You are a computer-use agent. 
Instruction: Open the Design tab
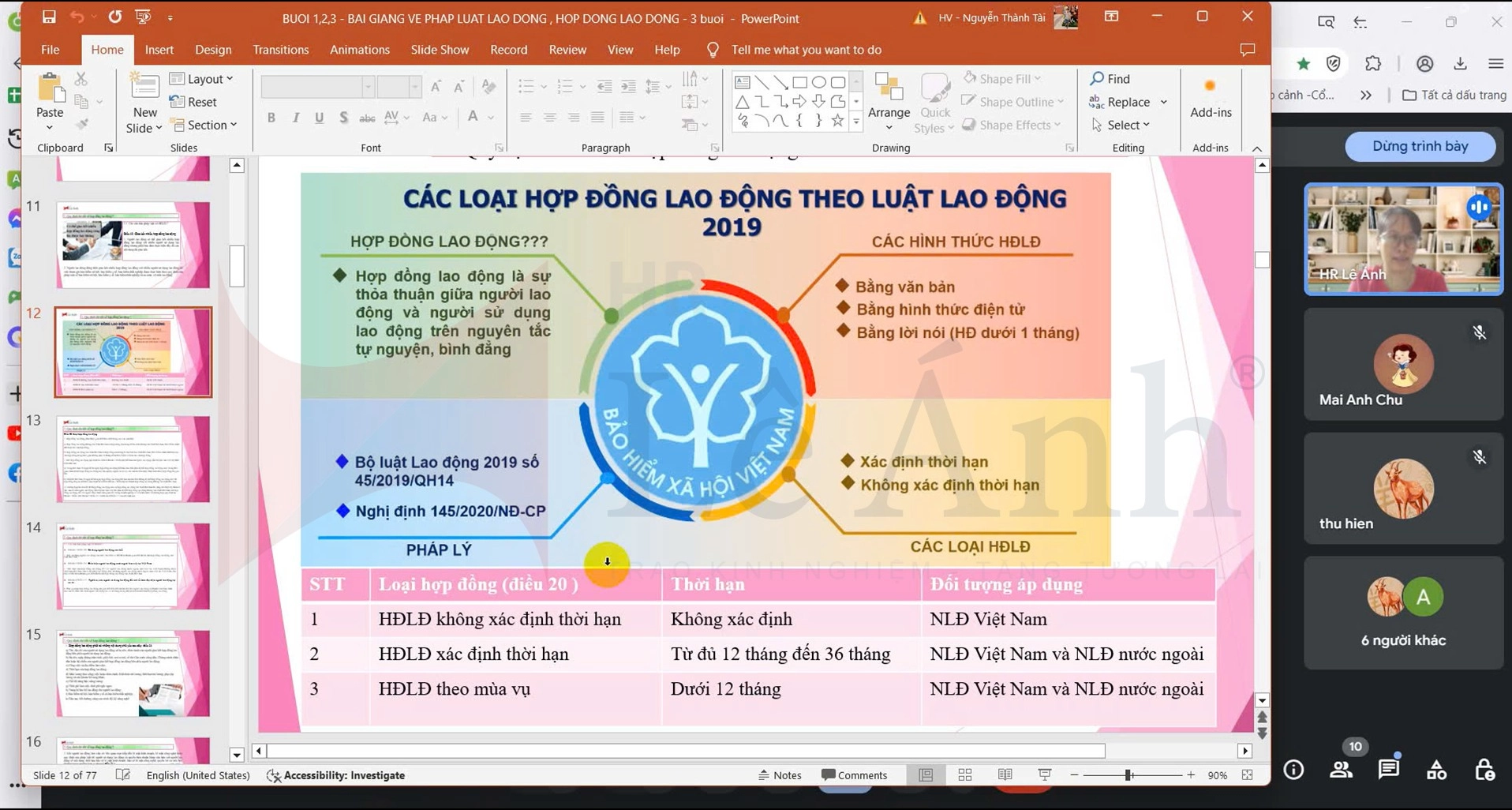(213, 50)
